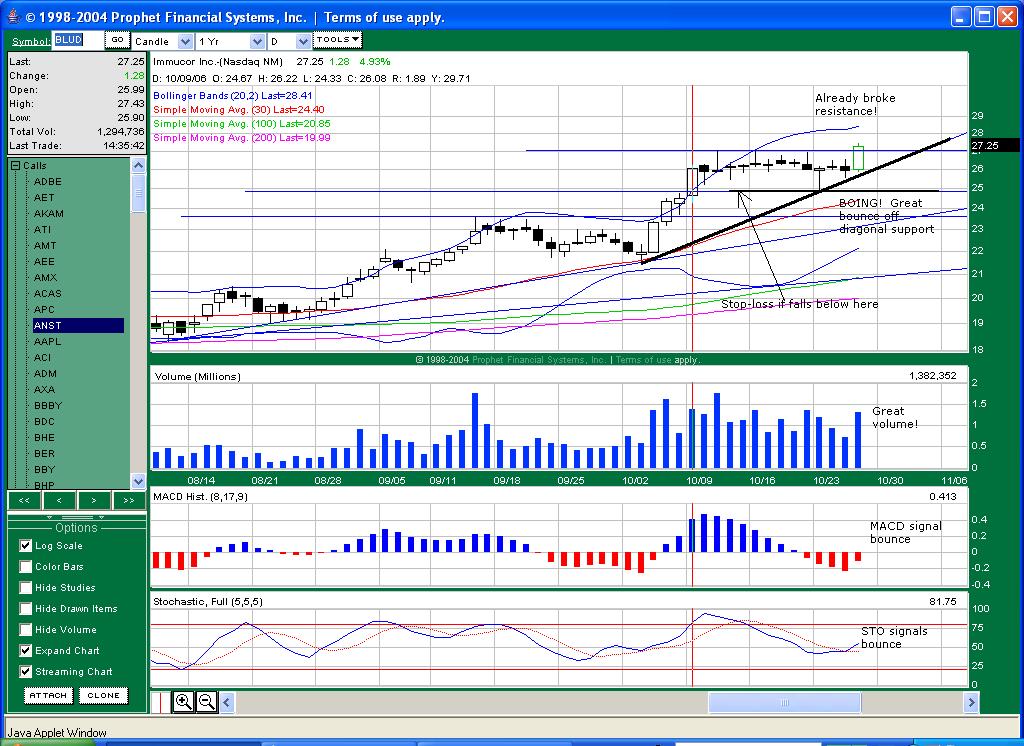Go to previous symbol with < button

[59, 500]
